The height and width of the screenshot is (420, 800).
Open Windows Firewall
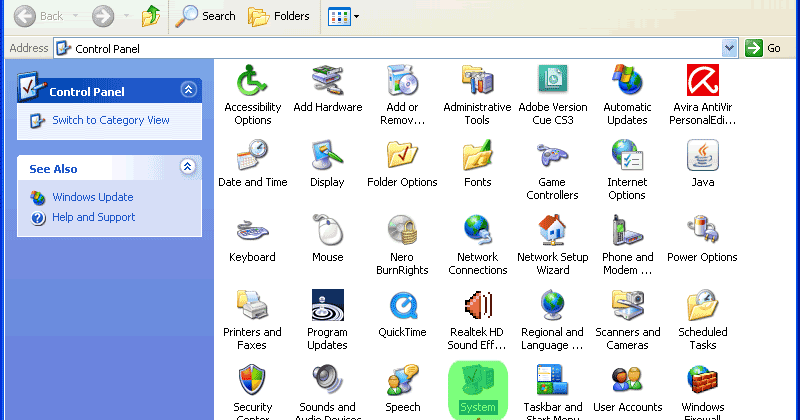(x=703, y=391)
